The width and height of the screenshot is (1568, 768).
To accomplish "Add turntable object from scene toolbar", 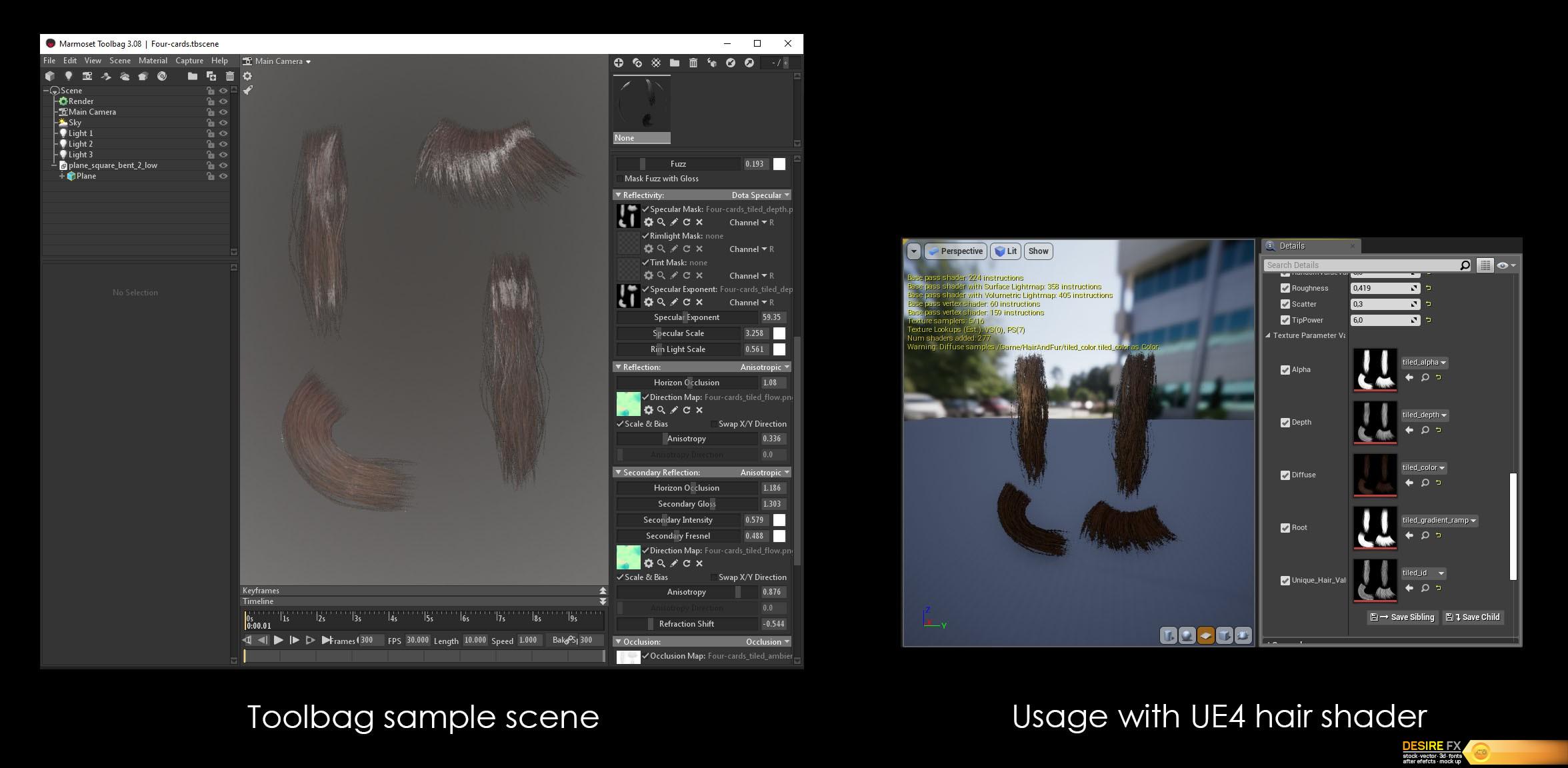I will [161, 77].
